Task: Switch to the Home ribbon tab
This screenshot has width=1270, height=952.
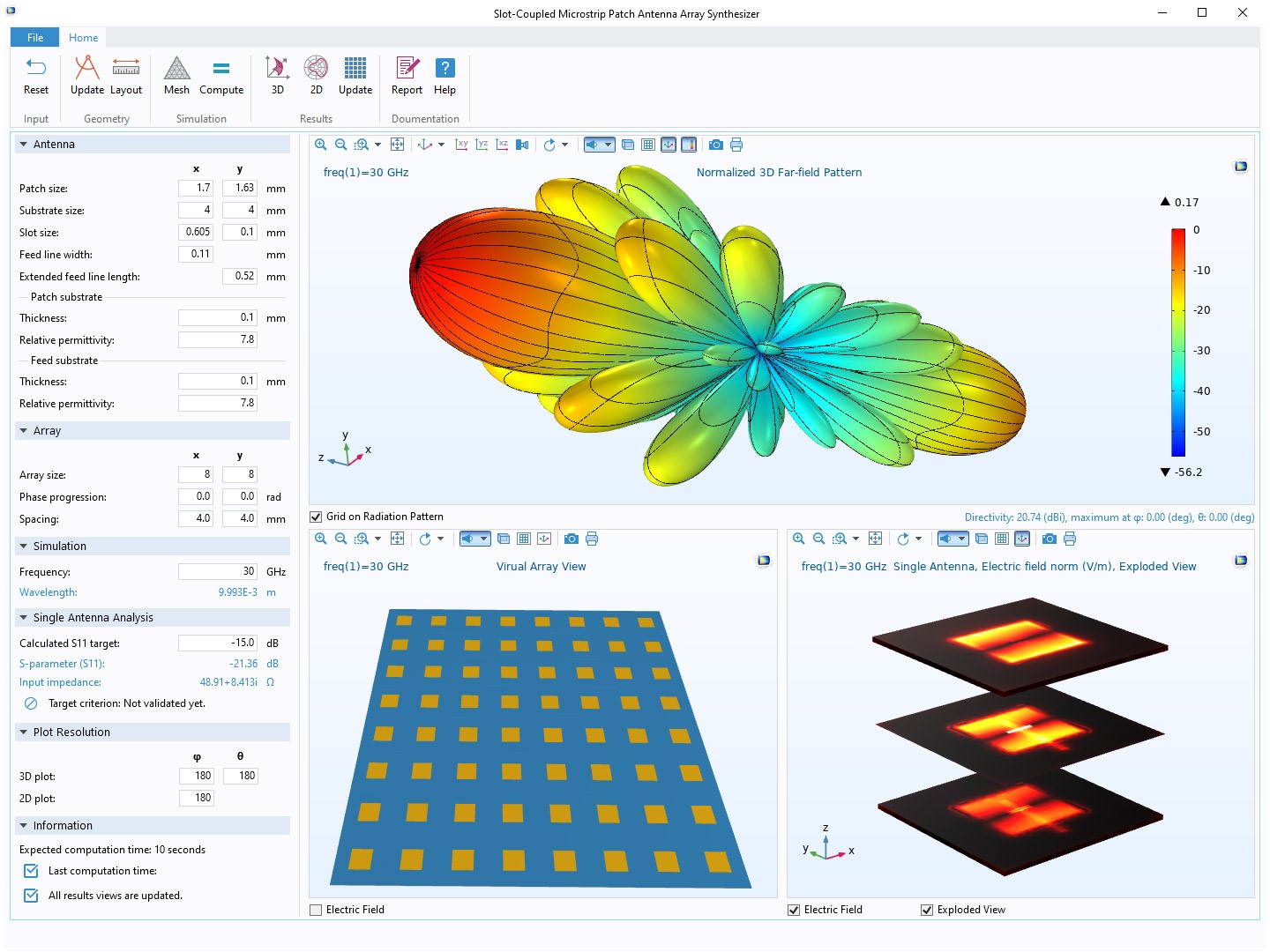Action: click(x=84, y=38)
